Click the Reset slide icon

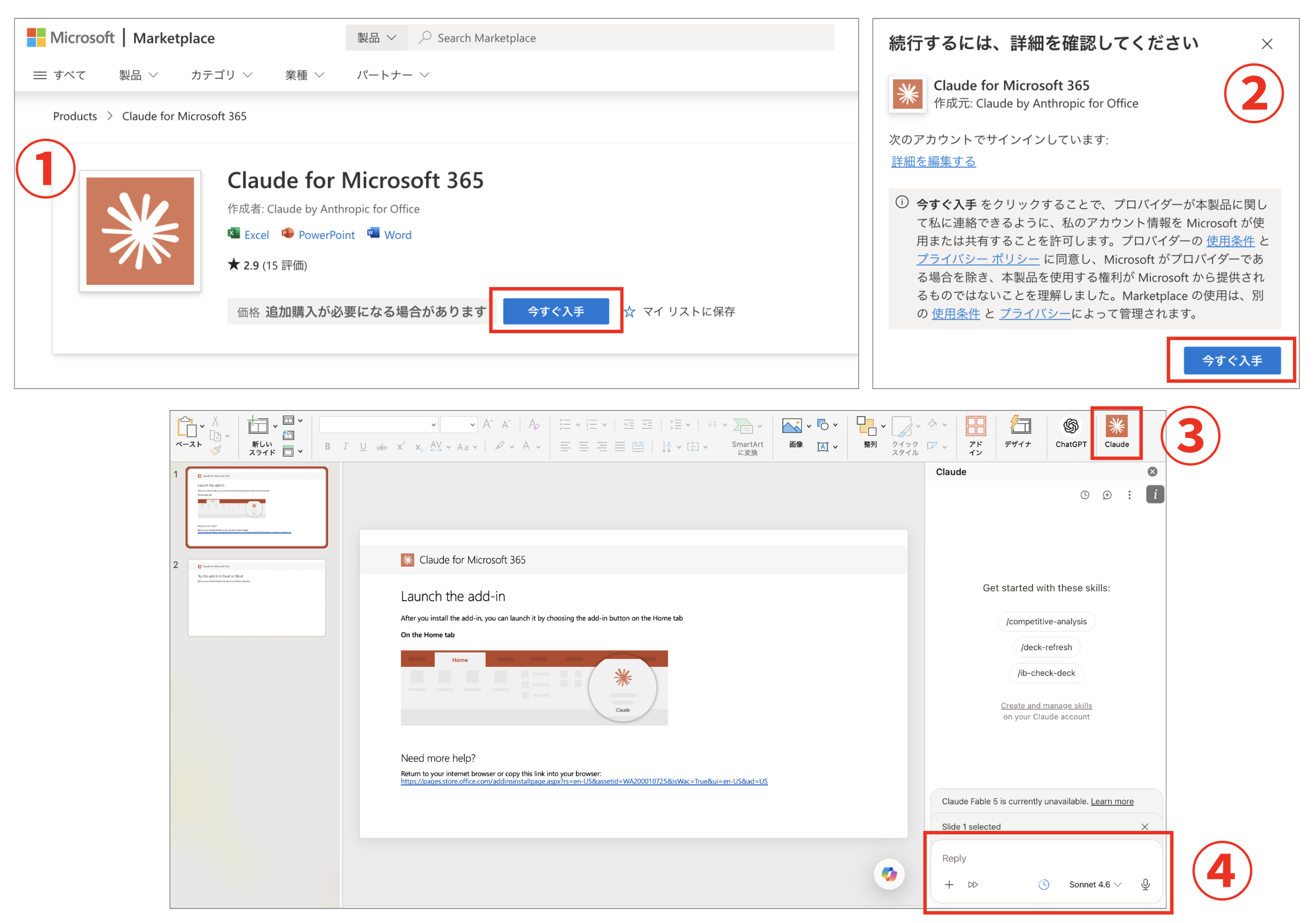pyautogui.click(x=288, y=436)
